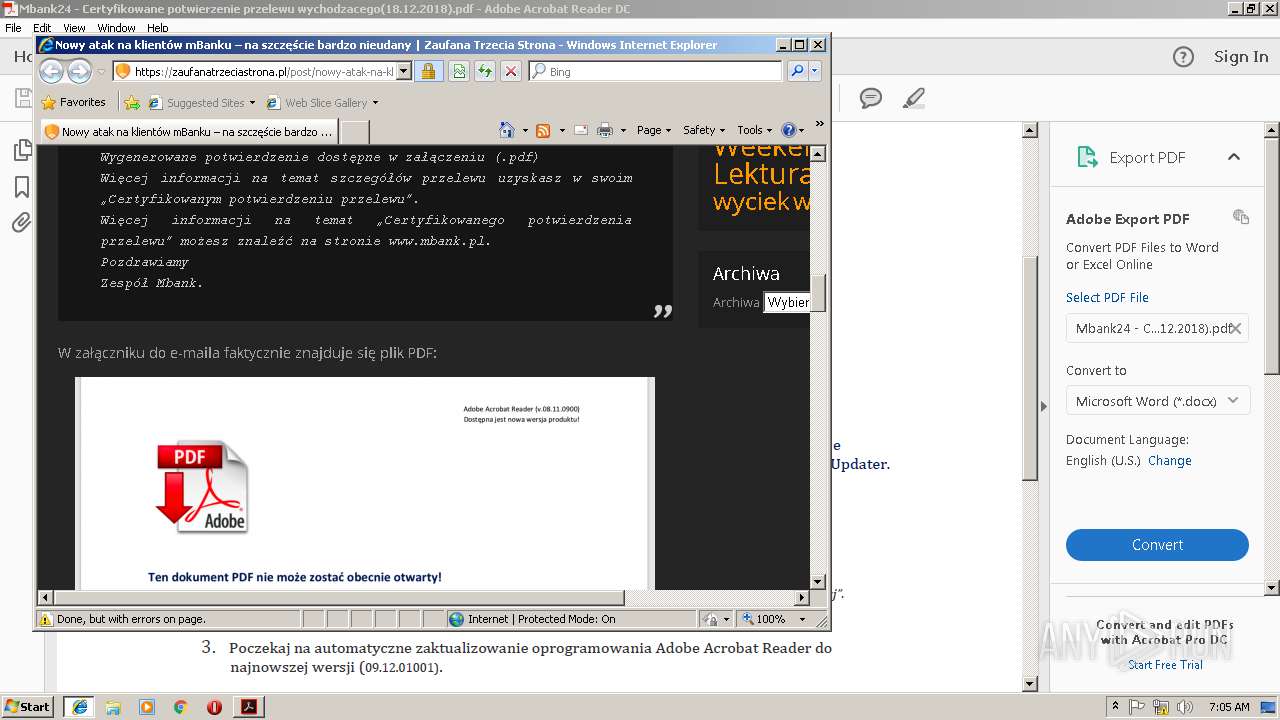Click the copy icon next to Adobe Export PDF
The height and width of the screenshot is (720, 1280).
point(1241,217)
